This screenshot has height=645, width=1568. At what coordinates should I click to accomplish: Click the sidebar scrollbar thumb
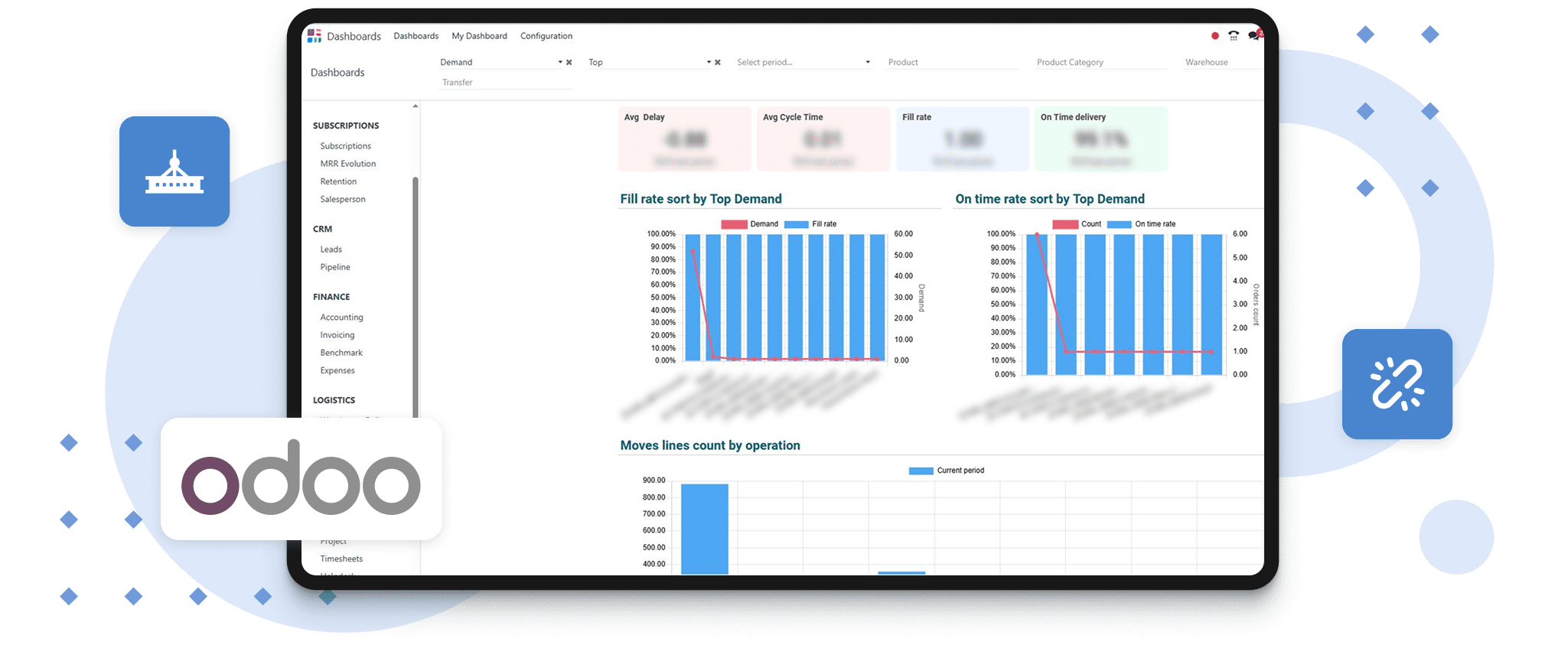point(416,297)
